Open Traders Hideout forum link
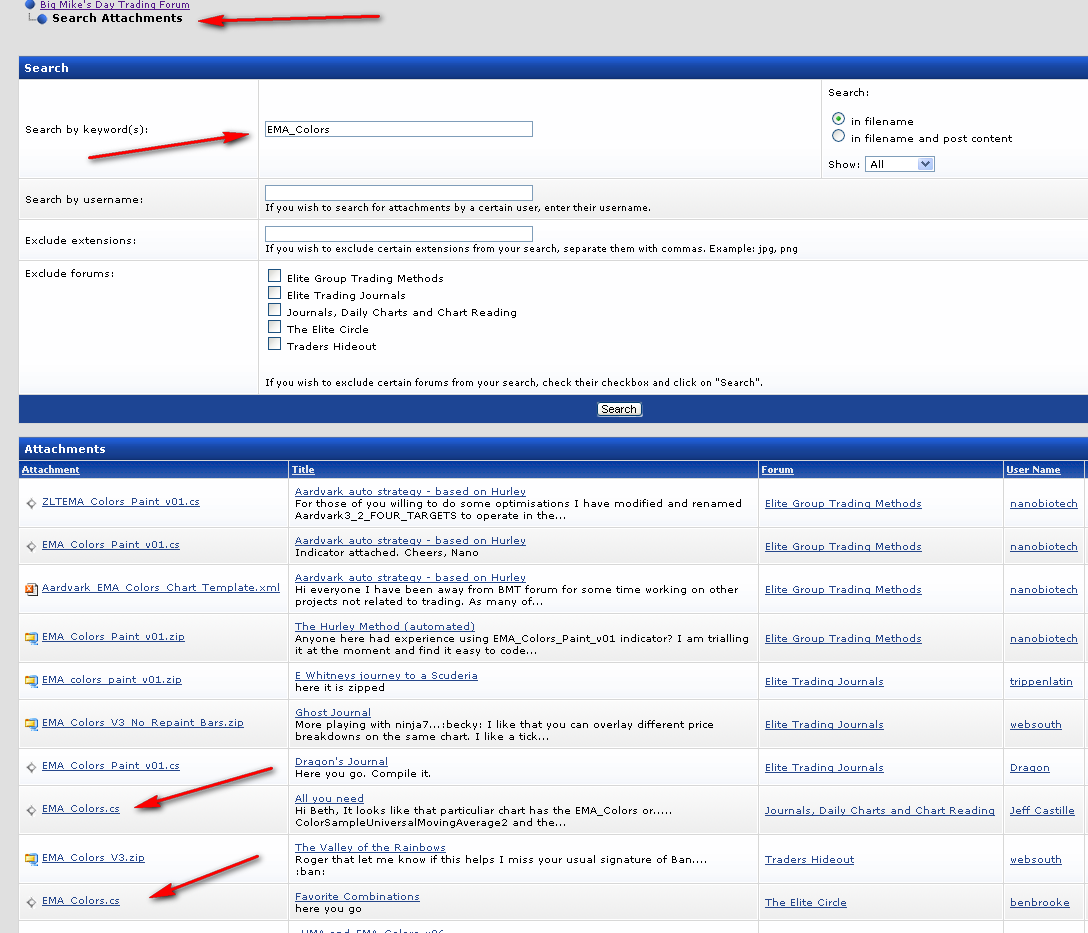1088x933 pixels. pyautogui.click(x=809, y=859)
